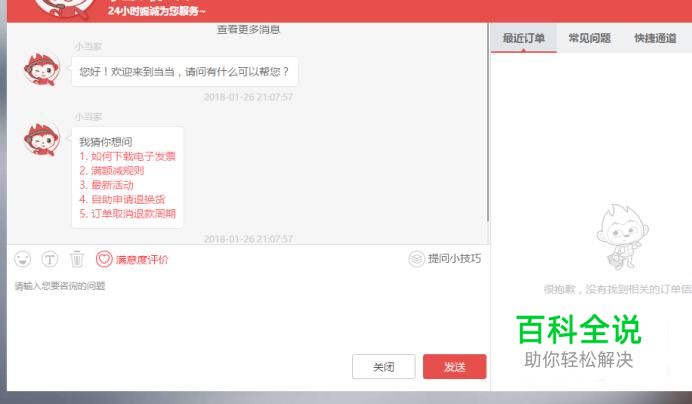Click the 很抱歉 no orders found message
692x404 pixels.
tap(617, 289)
